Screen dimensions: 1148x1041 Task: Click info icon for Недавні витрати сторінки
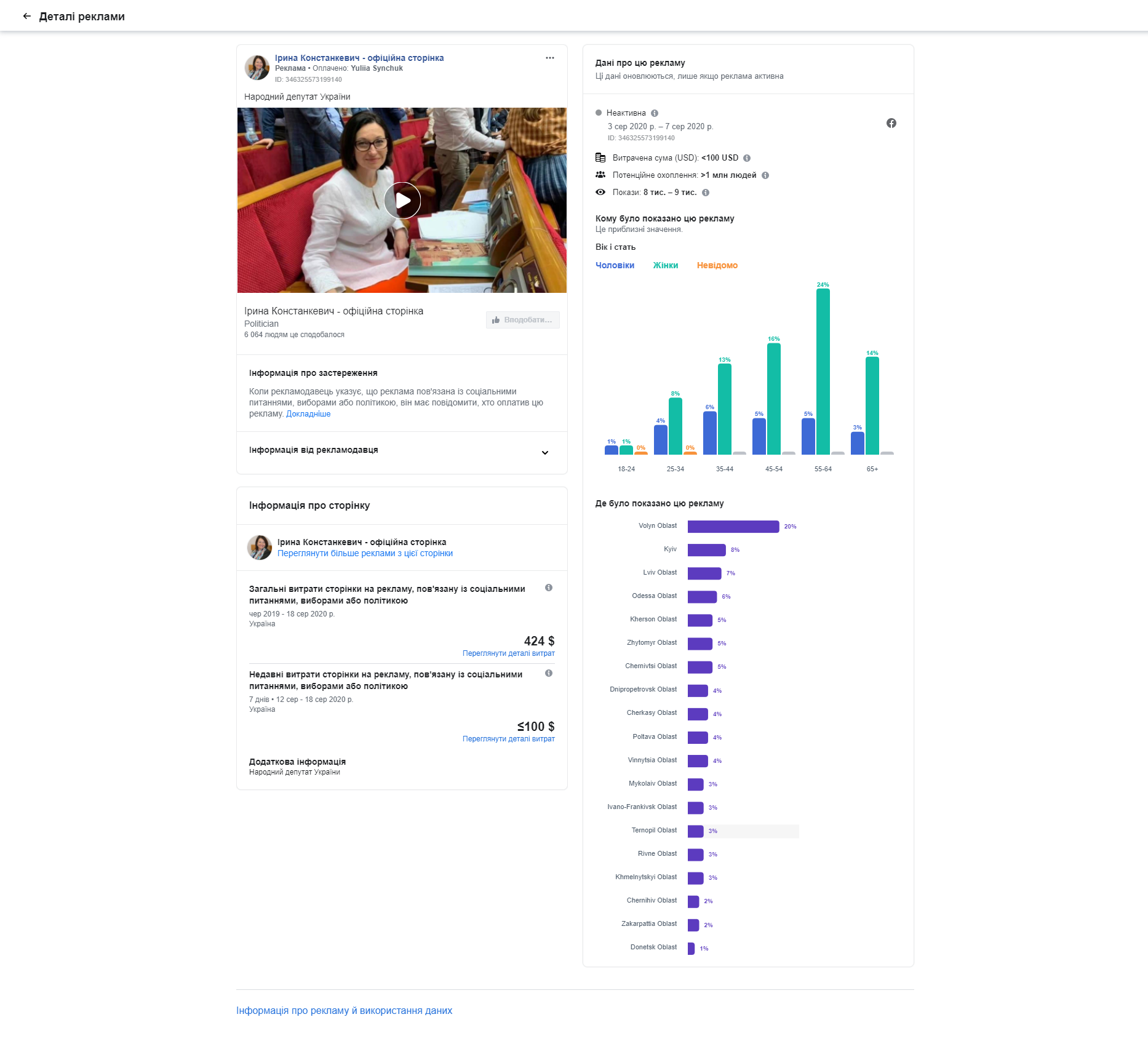coord(548,674)
